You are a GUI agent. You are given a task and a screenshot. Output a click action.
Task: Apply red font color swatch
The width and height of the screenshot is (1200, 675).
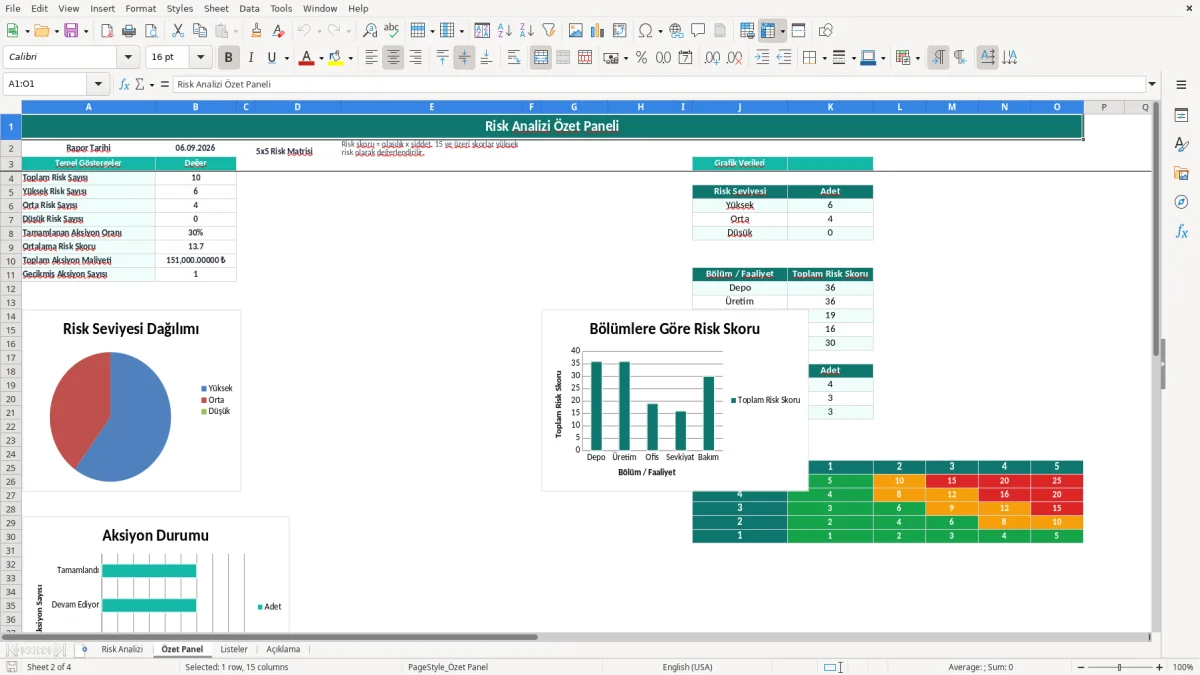click(306, 58)
